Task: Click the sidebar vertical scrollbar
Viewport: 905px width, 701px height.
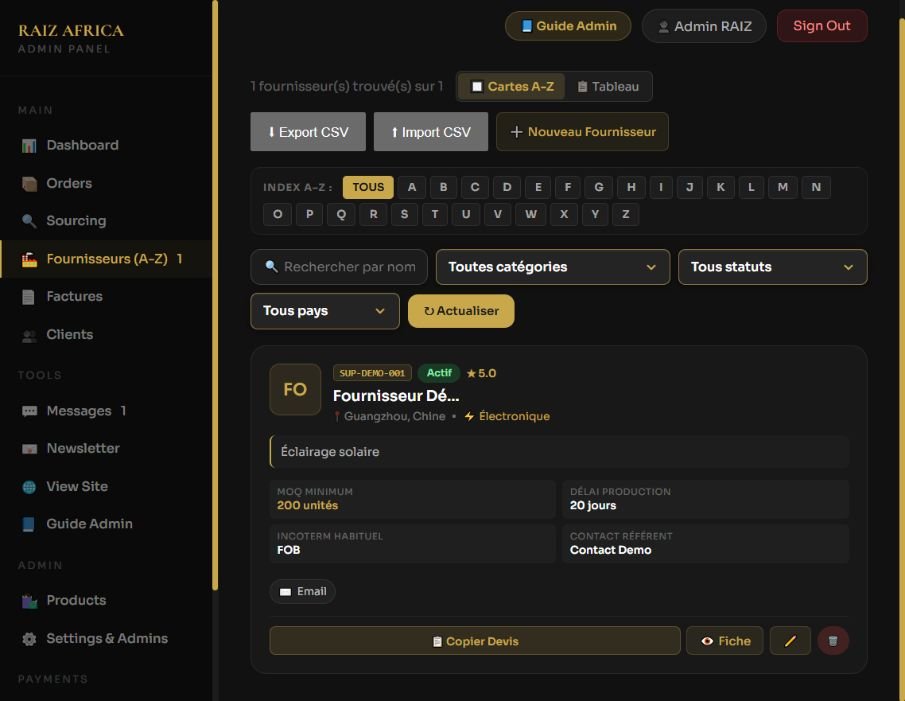Action: (x=215, y=294)
